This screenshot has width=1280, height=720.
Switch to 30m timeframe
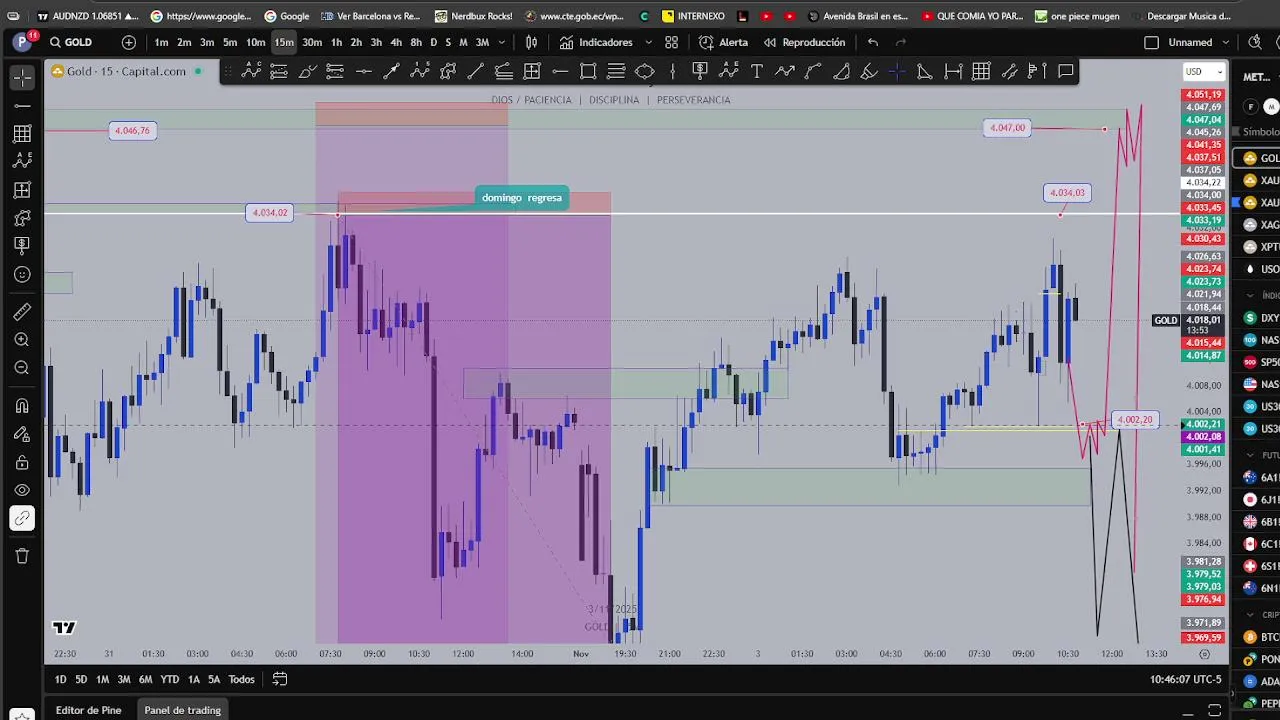tap(312, 42)
